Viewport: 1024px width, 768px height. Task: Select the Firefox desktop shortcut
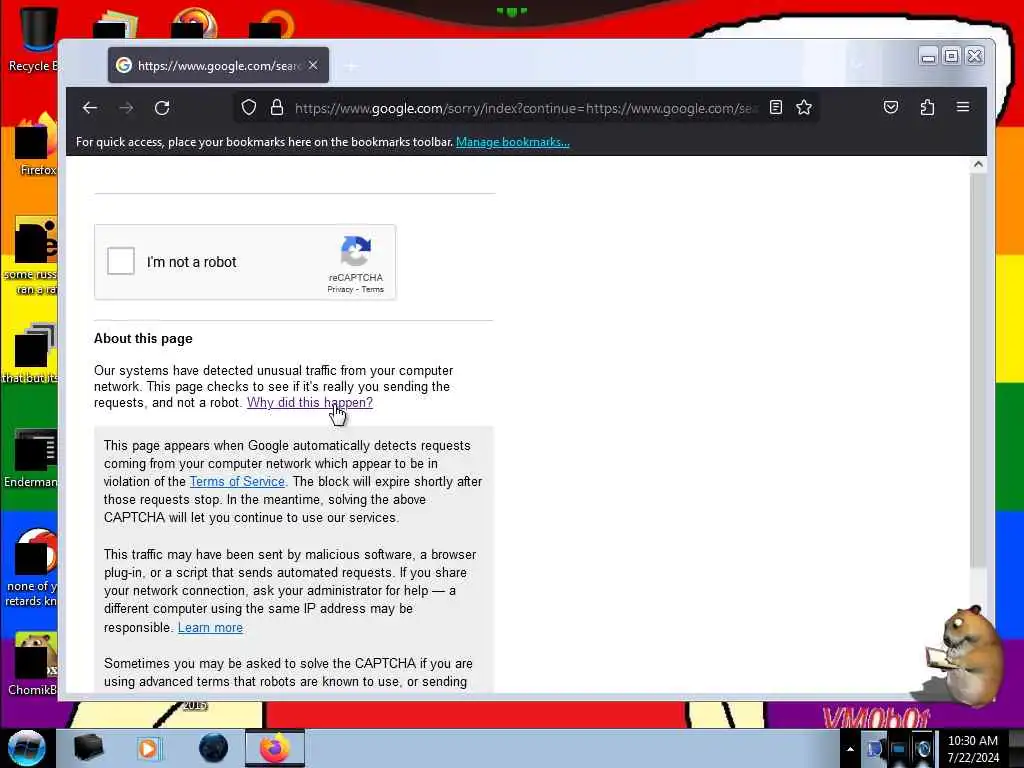37,145
